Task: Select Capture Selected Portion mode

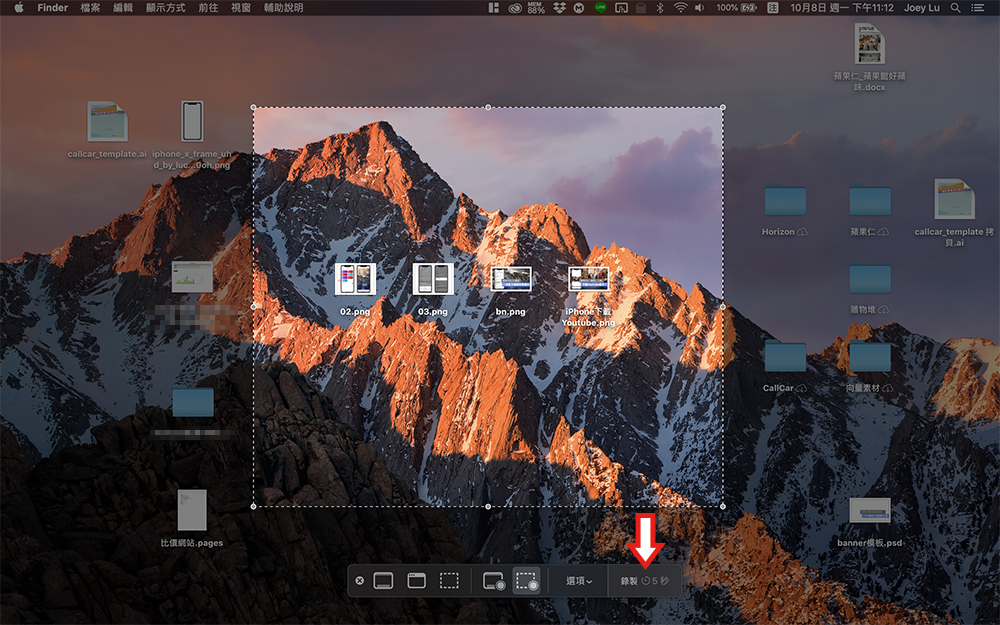Action: [450, 581]
